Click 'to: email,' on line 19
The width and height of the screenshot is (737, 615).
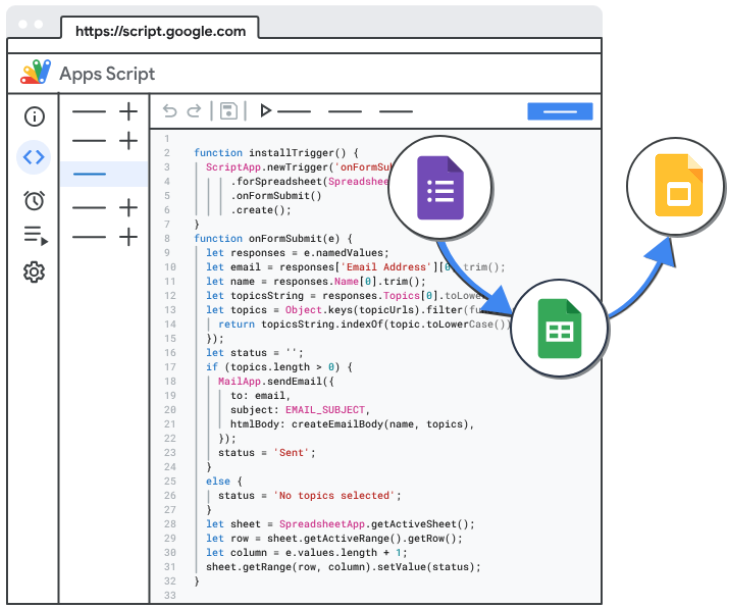260,395
